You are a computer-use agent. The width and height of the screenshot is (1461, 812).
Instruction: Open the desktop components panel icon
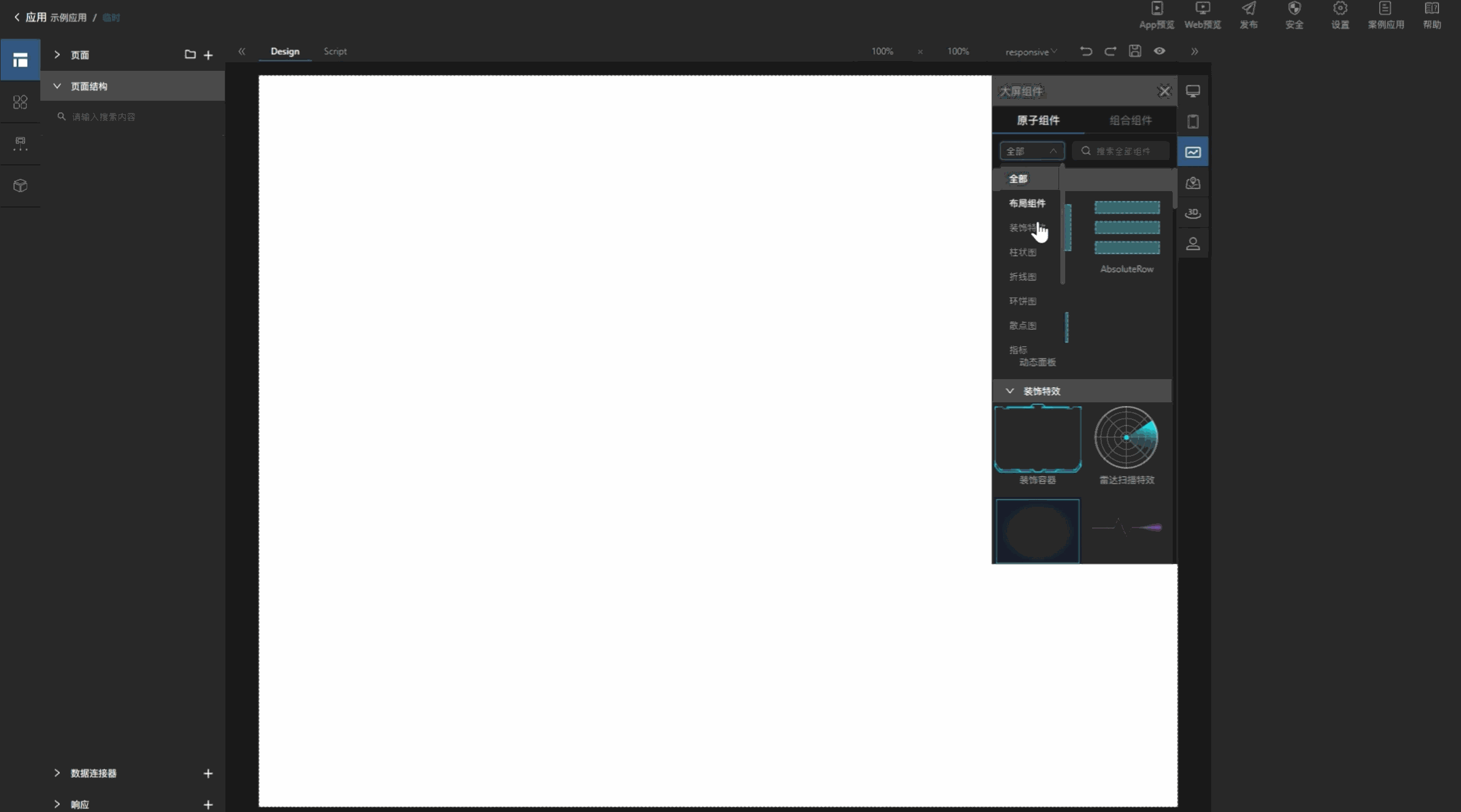tap(1193, 91)
